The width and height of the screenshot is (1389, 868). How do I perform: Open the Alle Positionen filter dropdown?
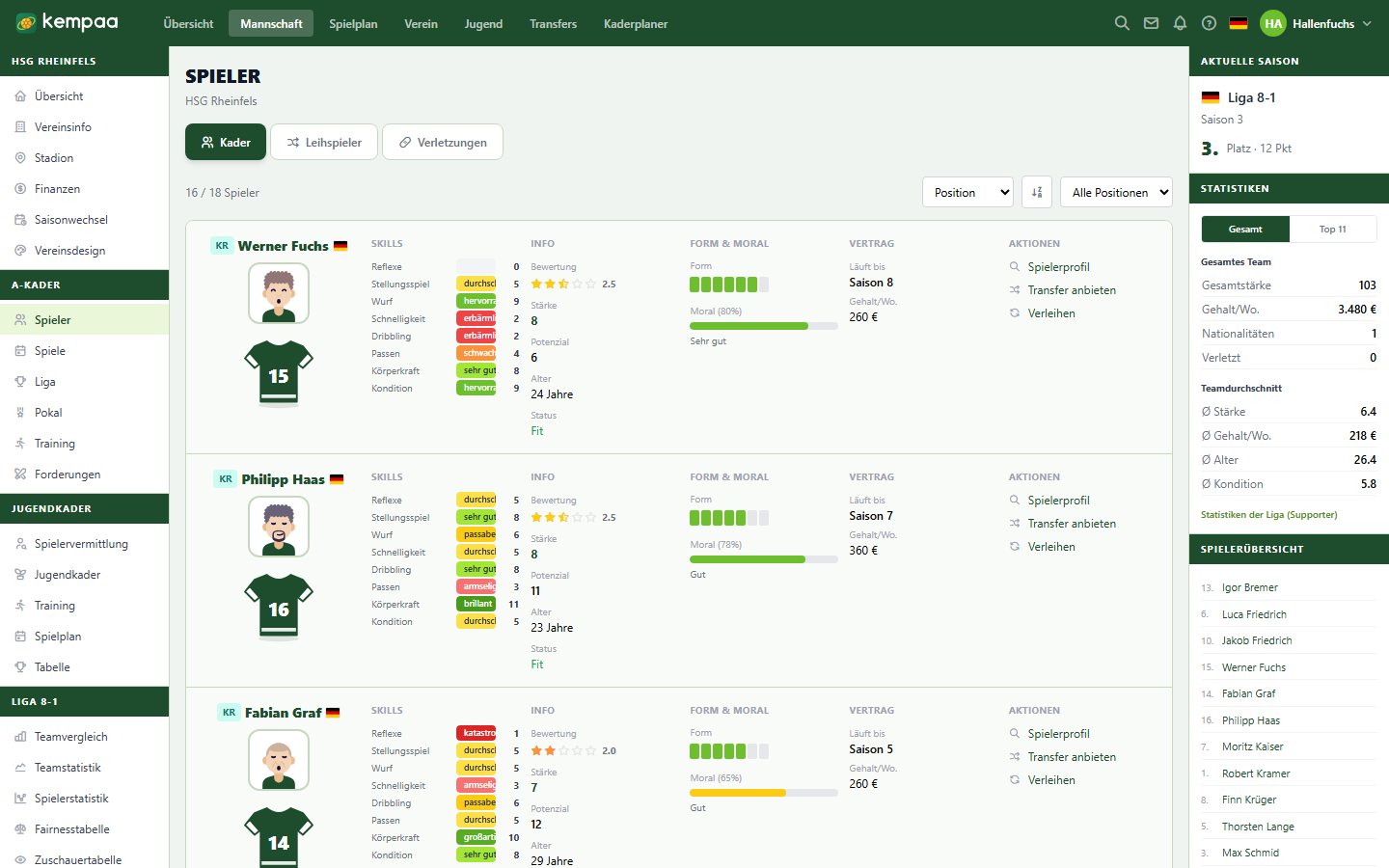pyautogui.click(x=1116, y=192)
